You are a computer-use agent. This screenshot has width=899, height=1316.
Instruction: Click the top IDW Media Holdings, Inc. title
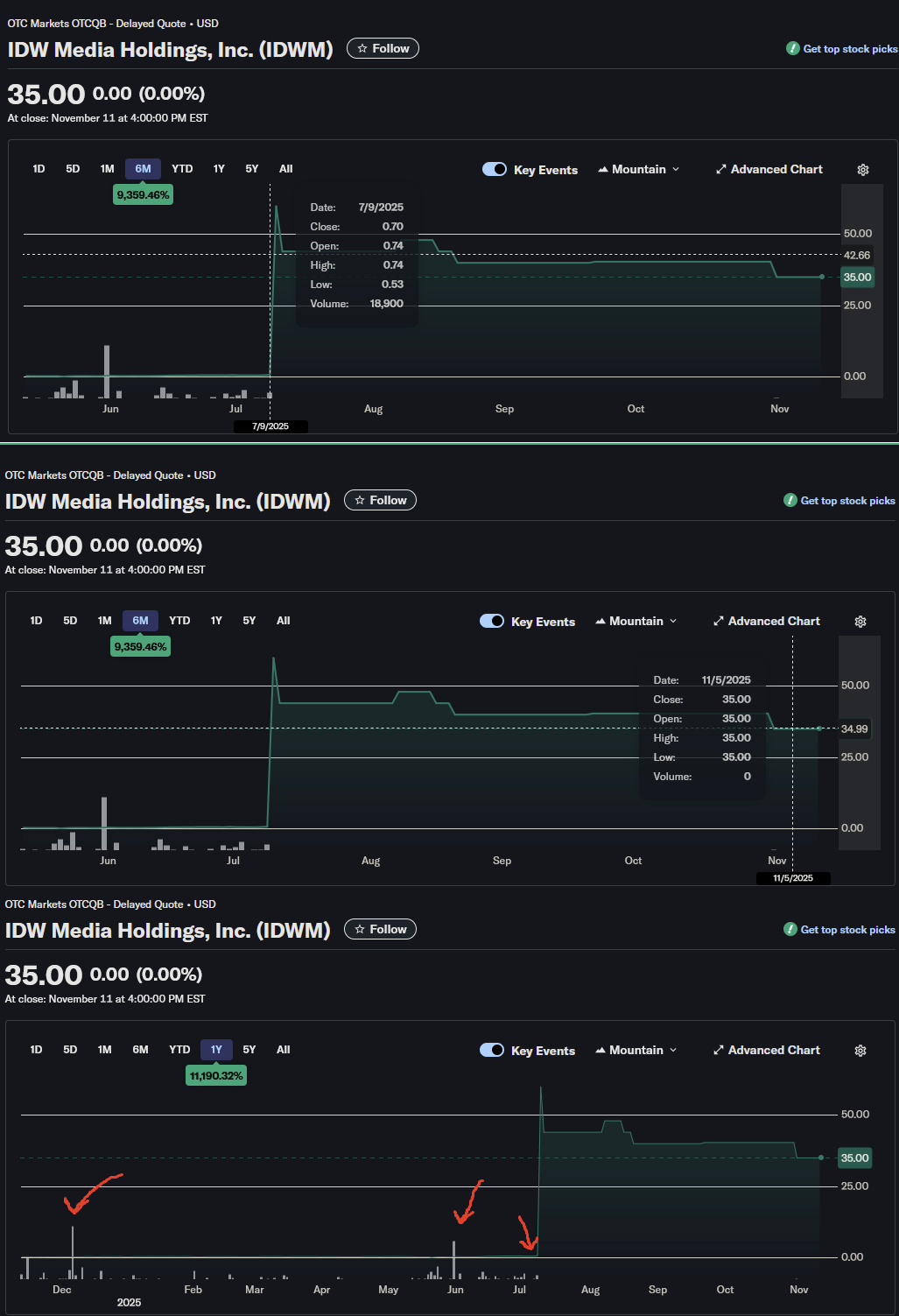click(171, 49)
